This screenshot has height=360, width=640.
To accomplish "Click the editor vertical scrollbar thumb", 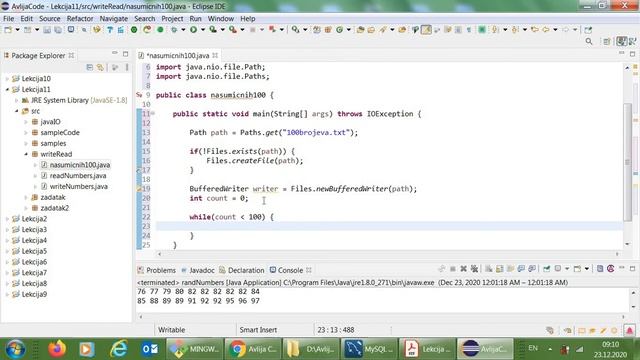I will 628,162.
